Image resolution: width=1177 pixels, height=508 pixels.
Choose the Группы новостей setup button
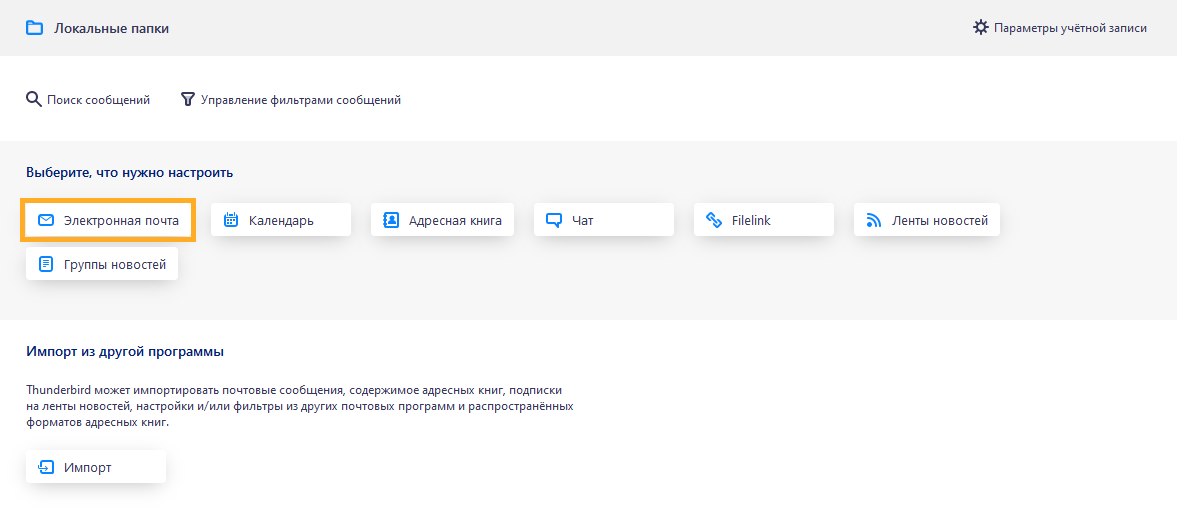click(x=102, y=264)
